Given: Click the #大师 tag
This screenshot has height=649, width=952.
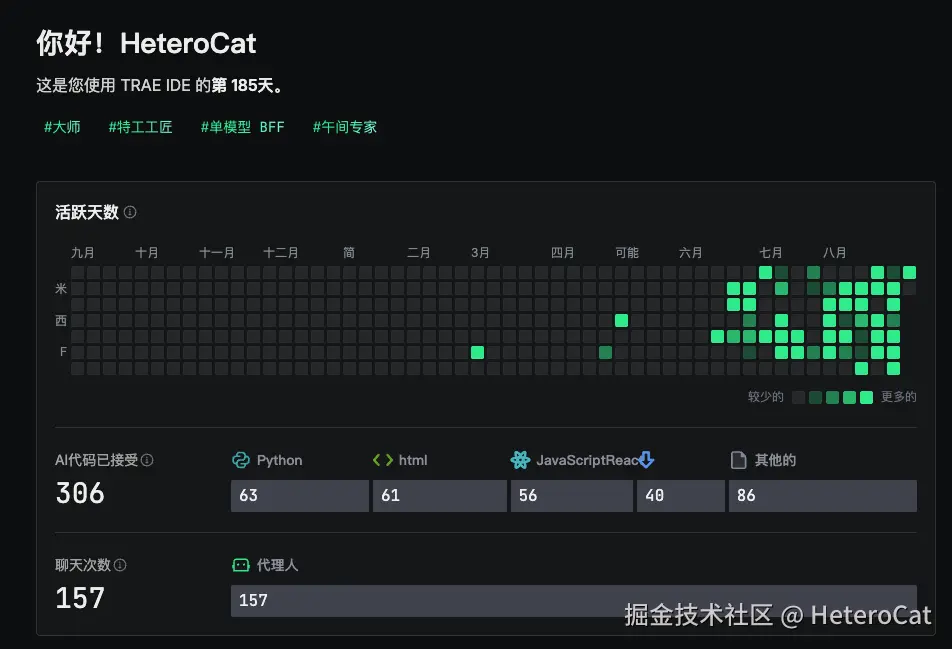Looking at the screenshot, I should click(x=62, y=127).
